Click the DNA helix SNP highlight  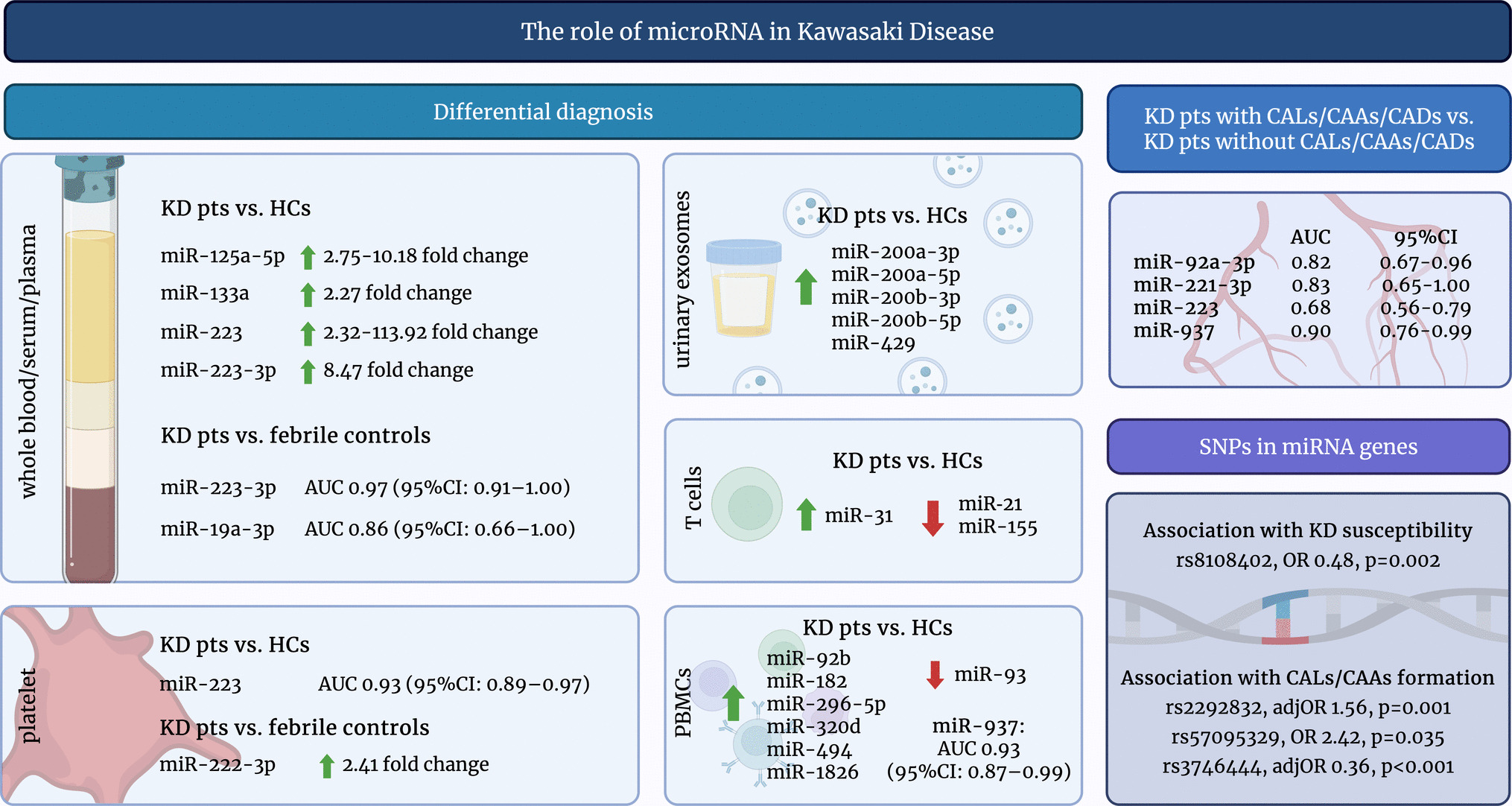click(1285, 618)
